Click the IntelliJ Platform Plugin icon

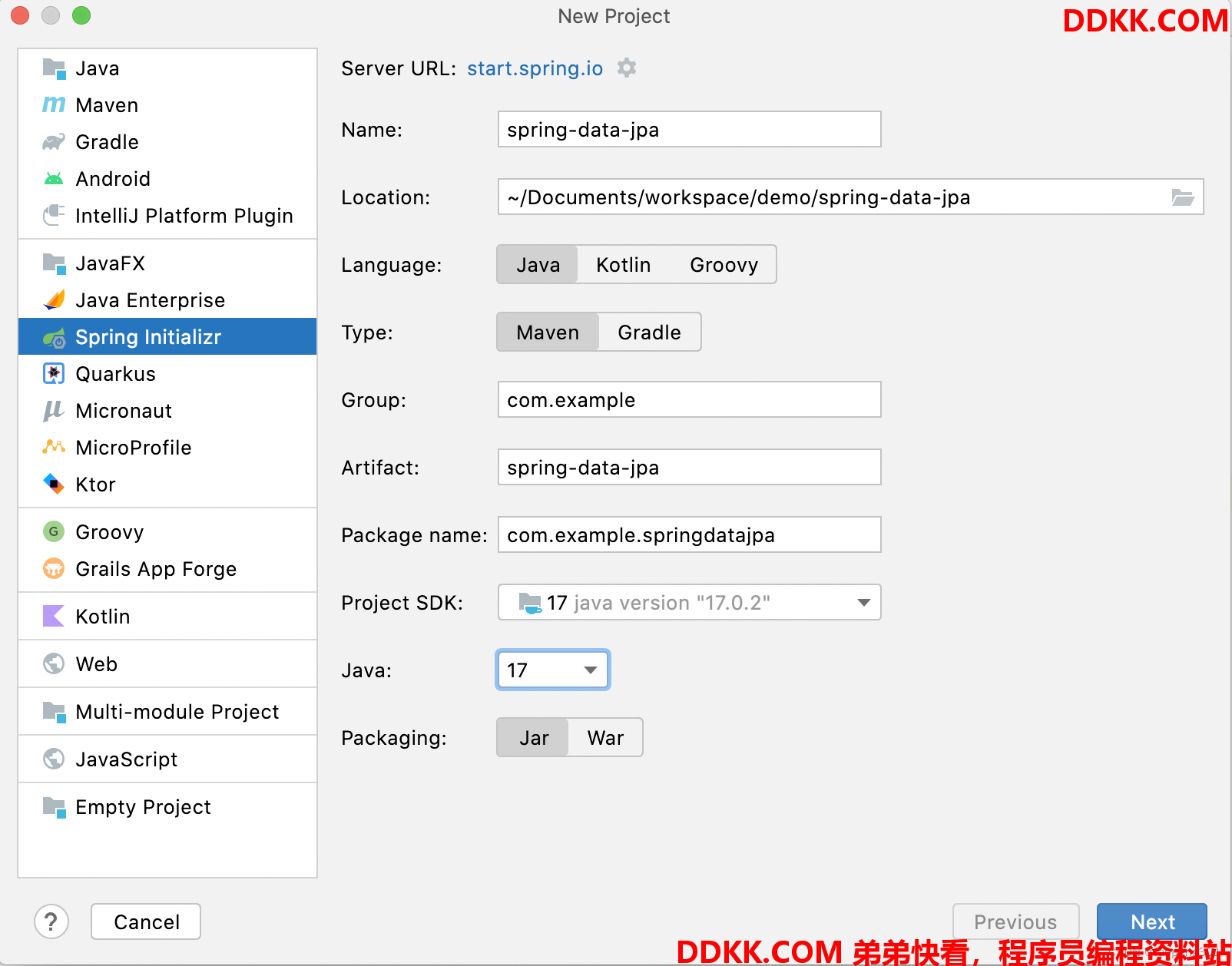coord(54,215)
